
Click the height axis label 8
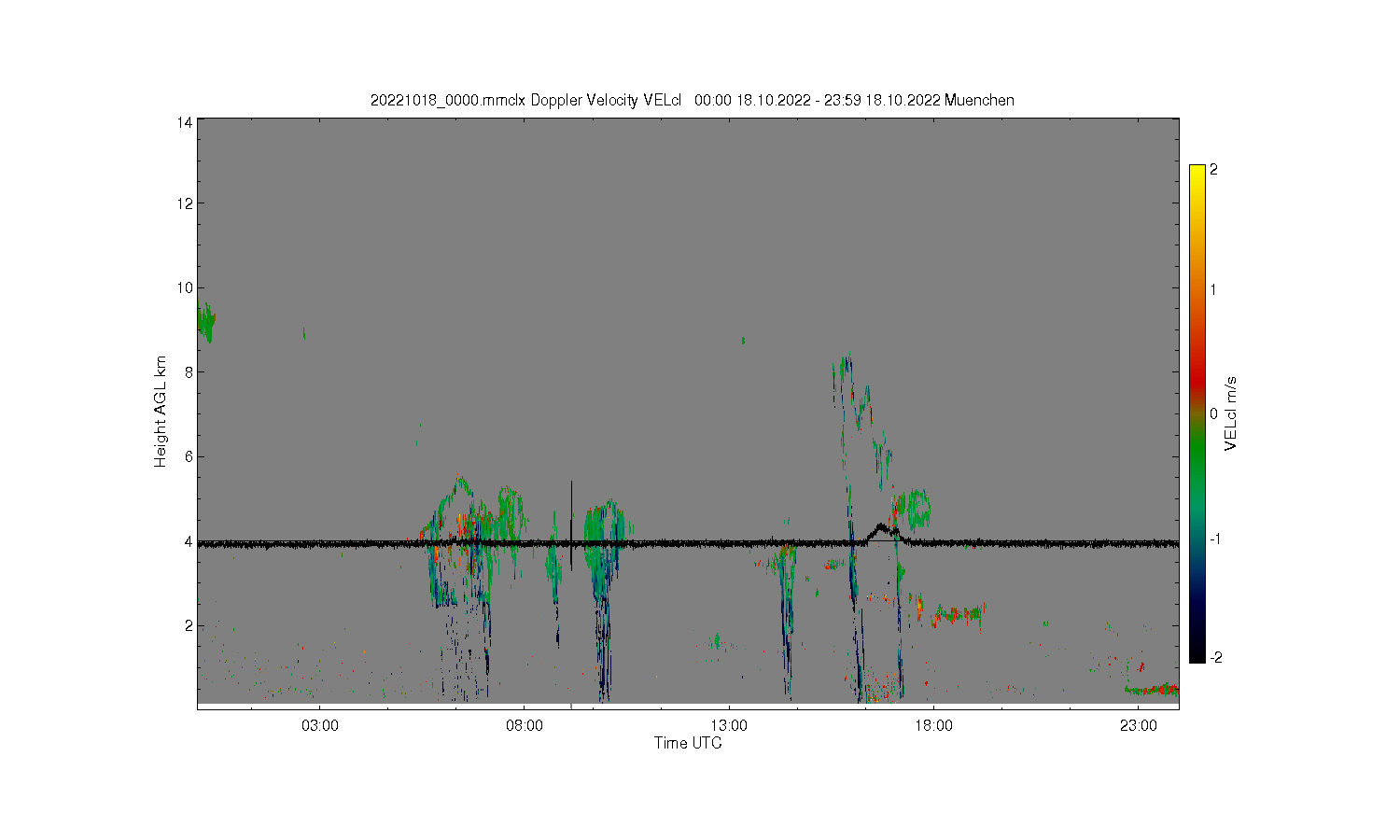coord(189,371)
